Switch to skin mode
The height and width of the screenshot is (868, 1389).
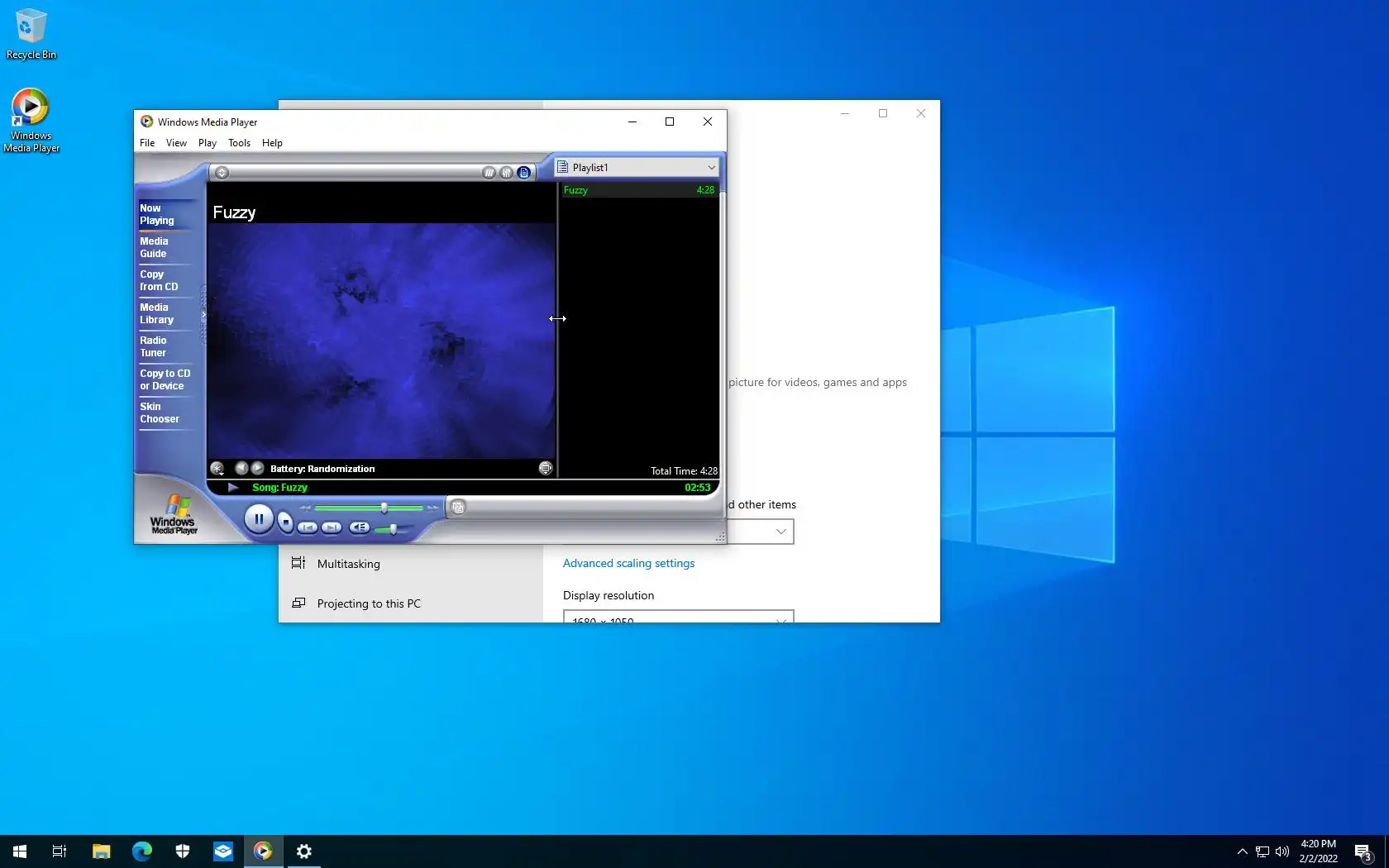458,508
